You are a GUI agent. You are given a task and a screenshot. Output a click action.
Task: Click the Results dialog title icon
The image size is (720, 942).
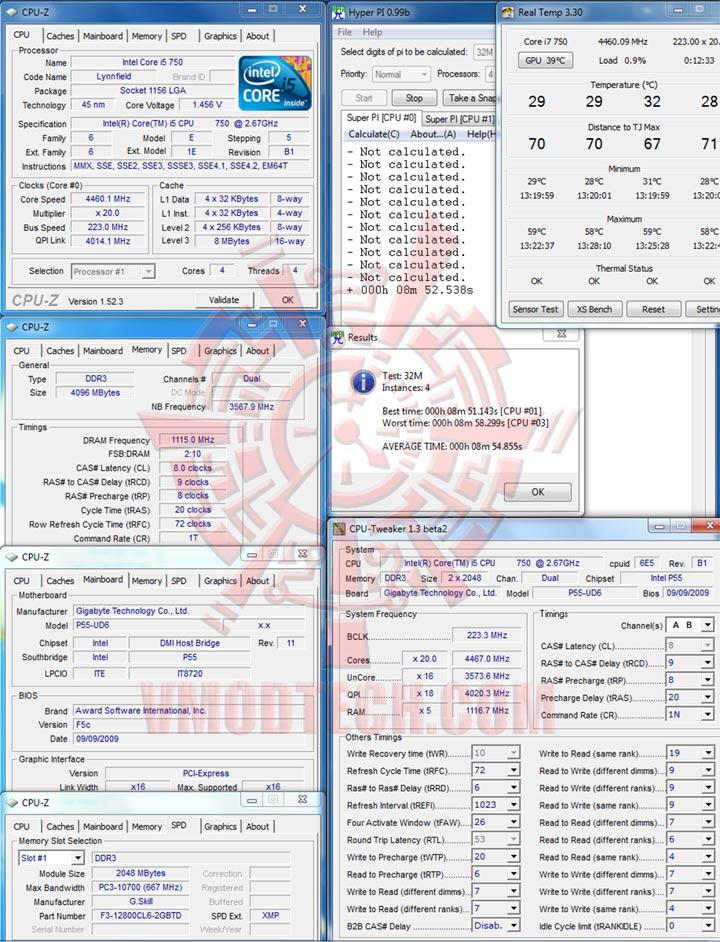click(338, 338)
